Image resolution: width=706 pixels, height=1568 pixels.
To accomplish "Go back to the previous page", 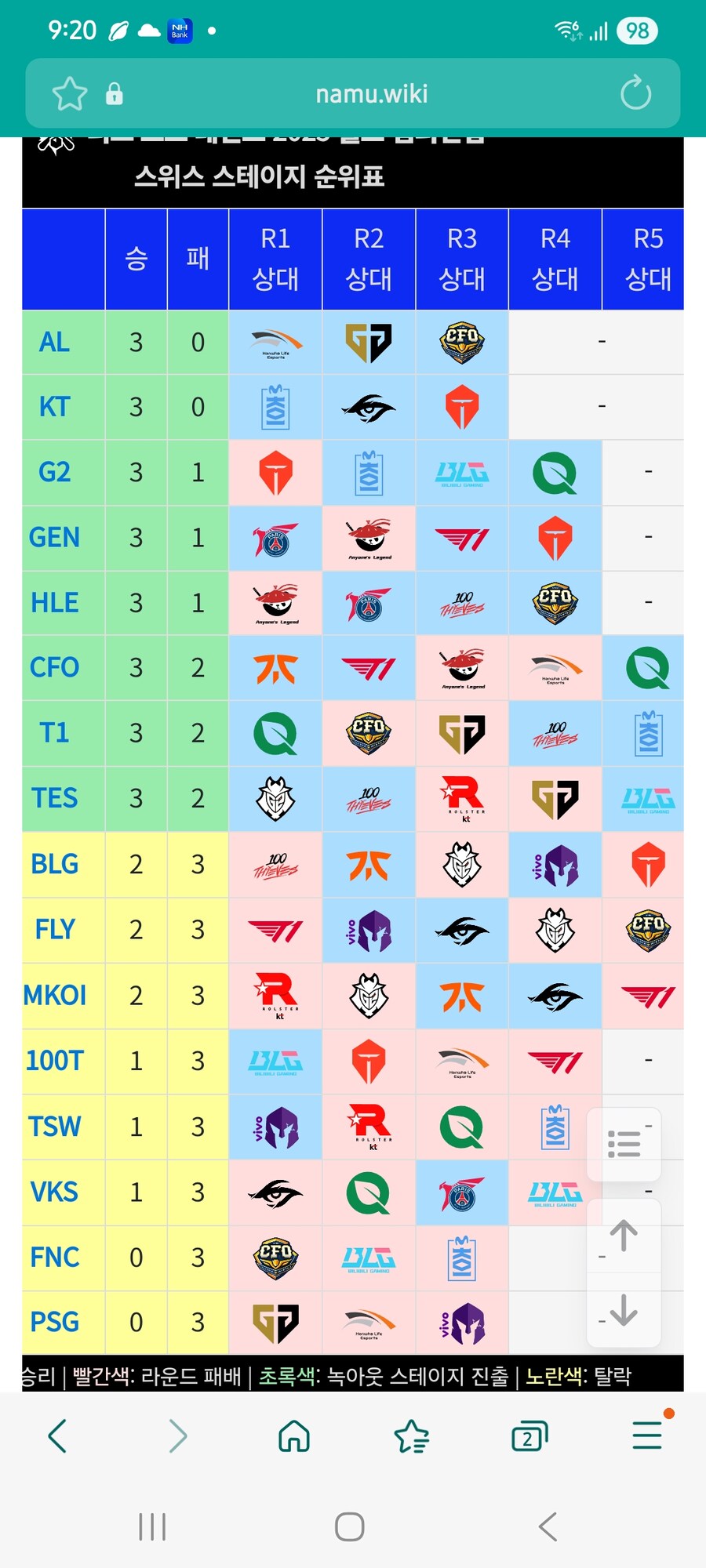I will pyautogui.click(x=58, y=1436).
